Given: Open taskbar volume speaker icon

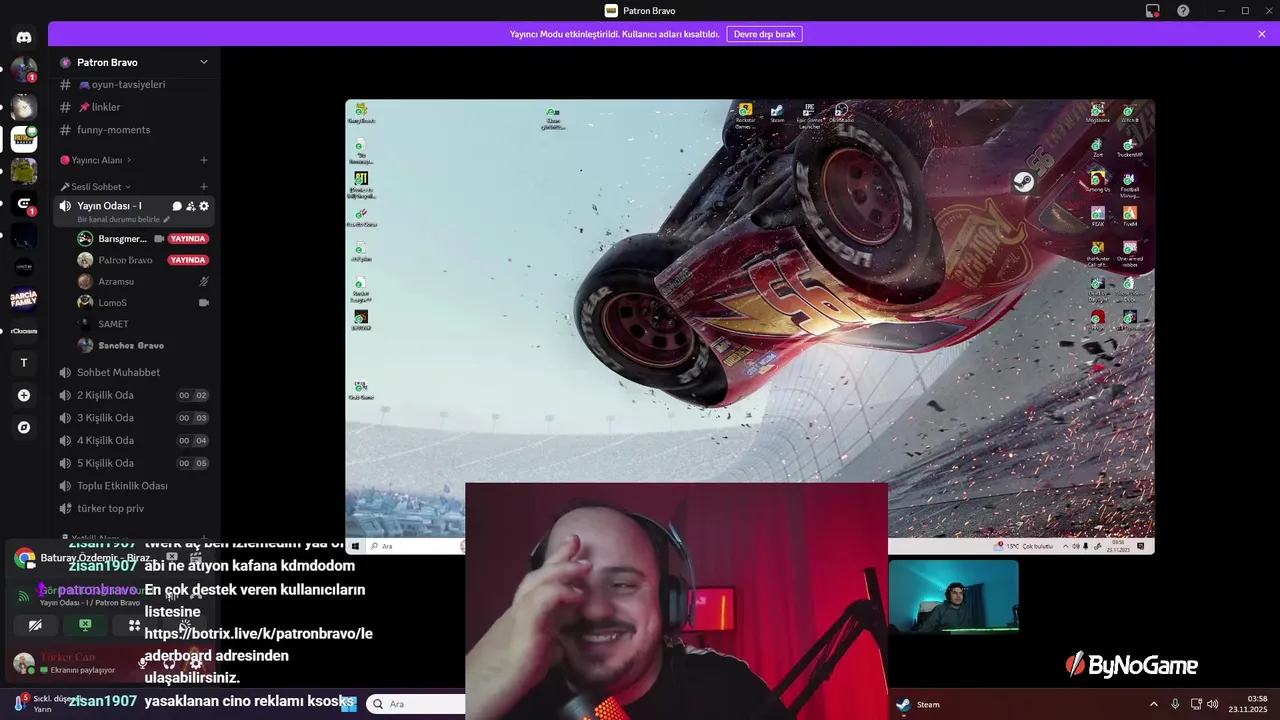Looking at the screenshot, I should 1213,704.
